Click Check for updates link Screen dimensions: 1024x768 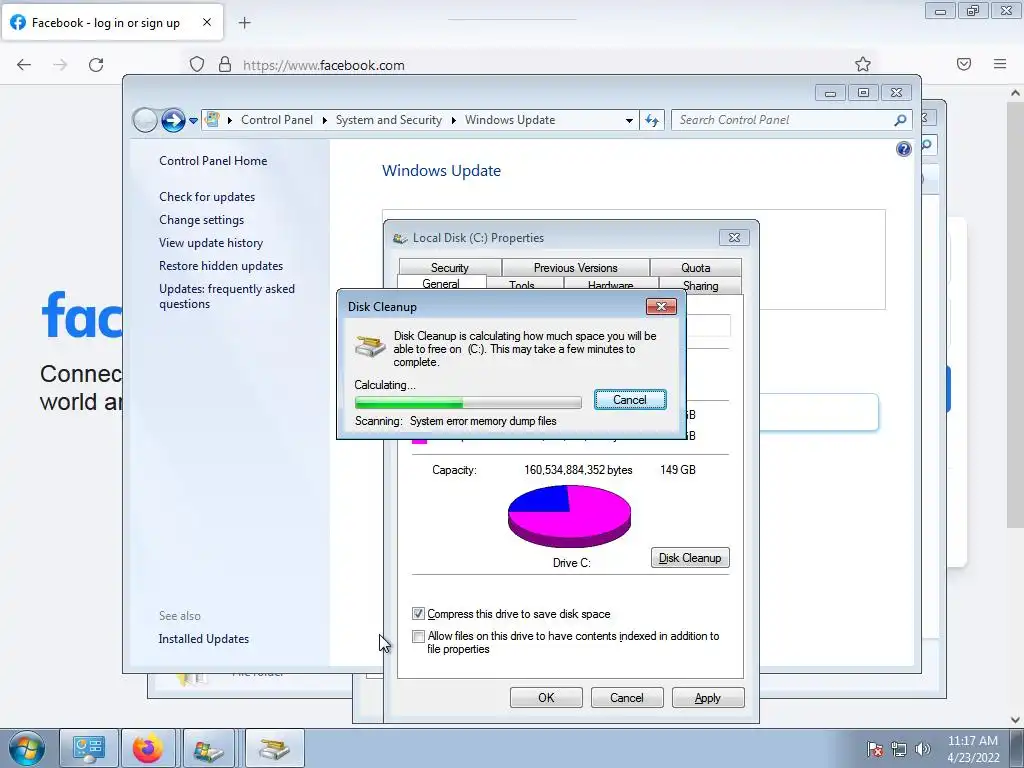(207, 197)
